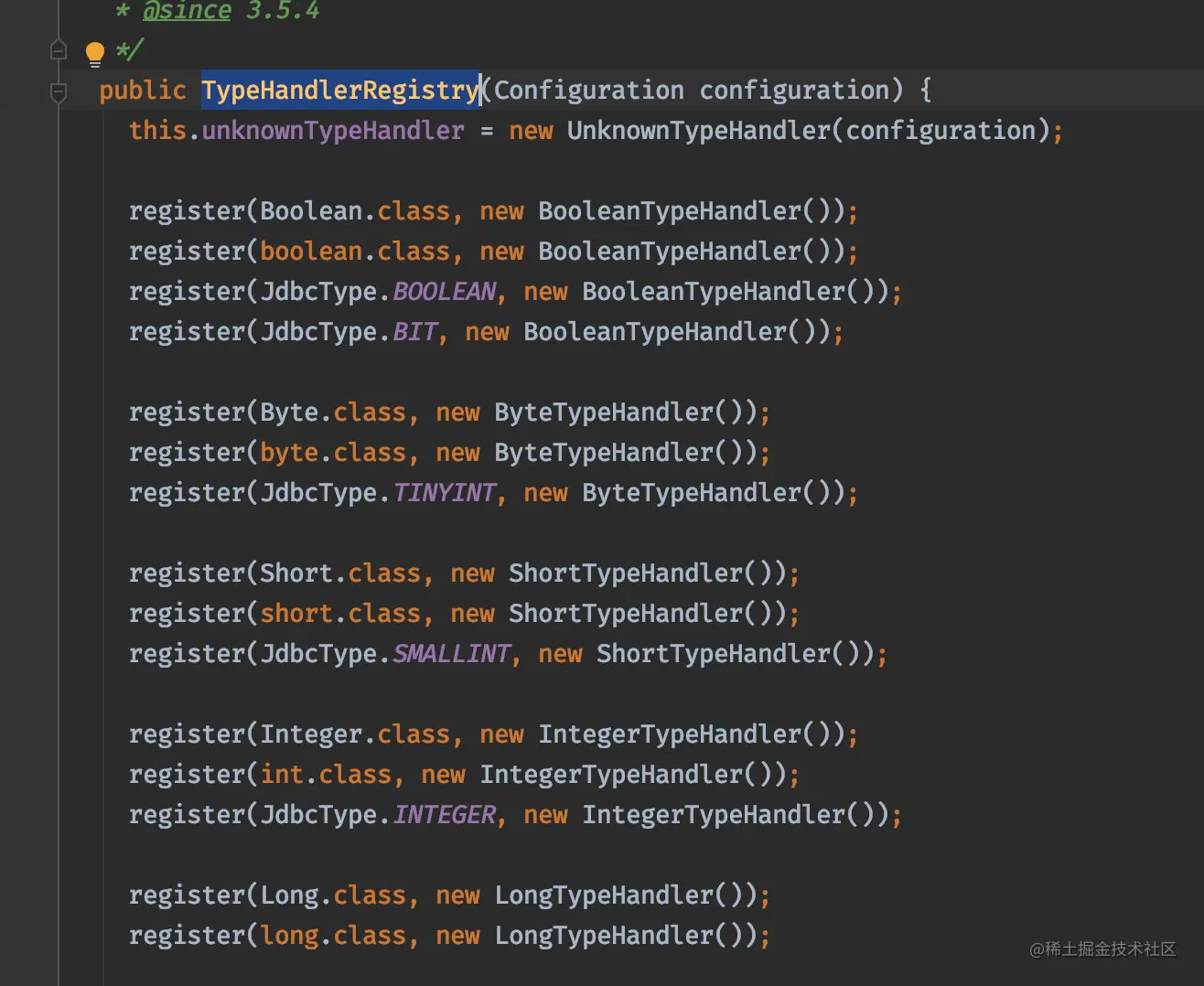Screen dimensions: 1204x986
Task: Click the this keyword
Action: coord(157,131)
